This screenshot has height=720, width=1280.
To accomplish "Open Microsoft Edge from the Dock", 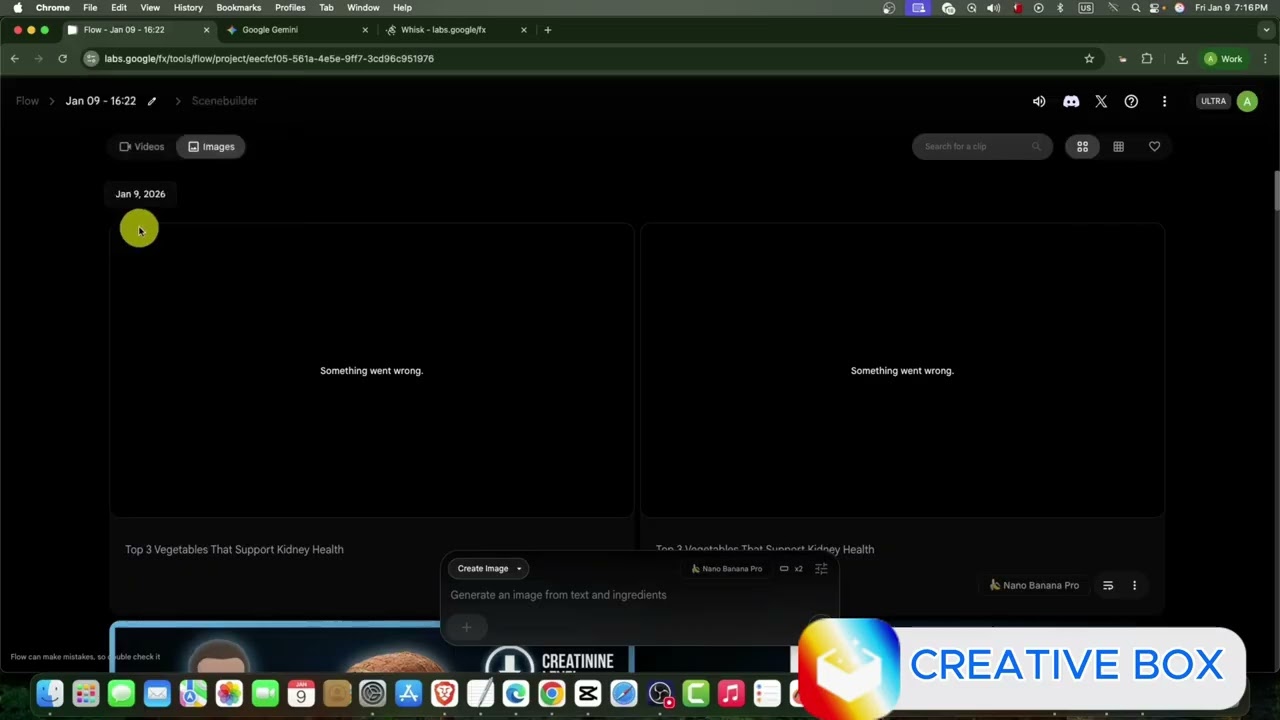I will pyautogui.click(x=516, y=693).
